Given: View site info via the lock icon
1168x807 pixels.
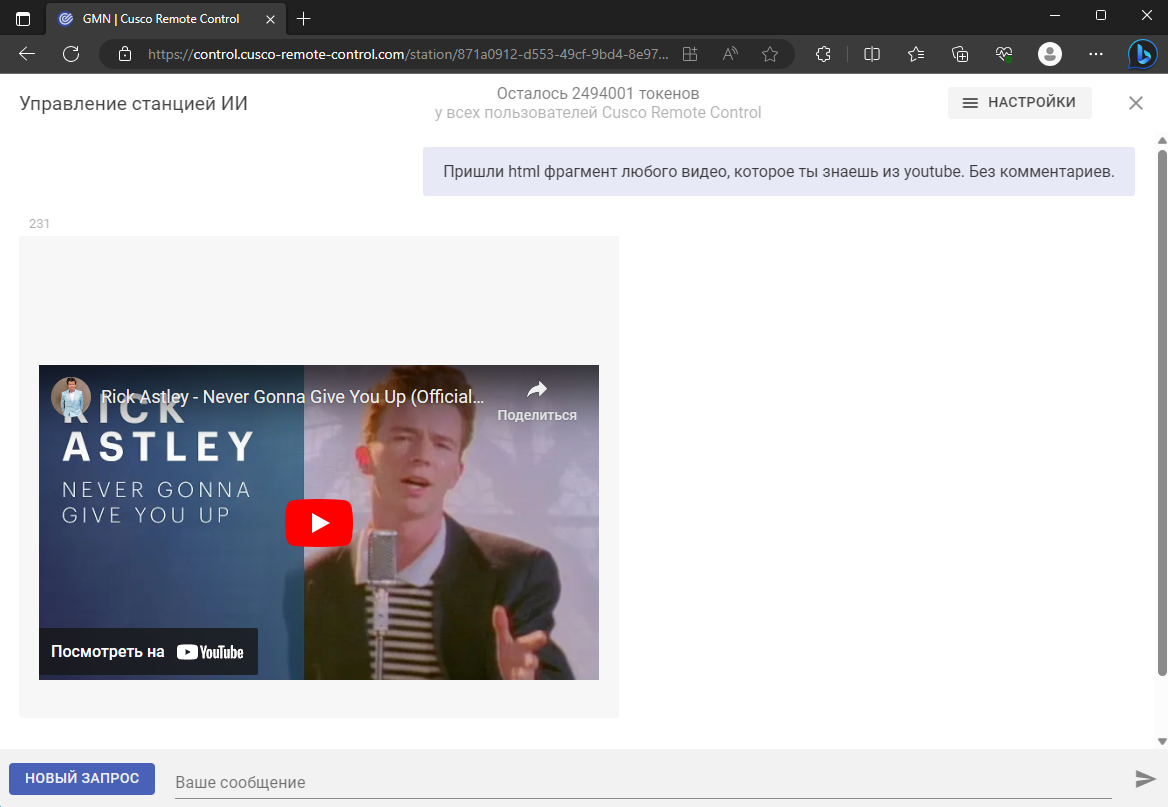Looking at the screenshot, I should 125,54.
